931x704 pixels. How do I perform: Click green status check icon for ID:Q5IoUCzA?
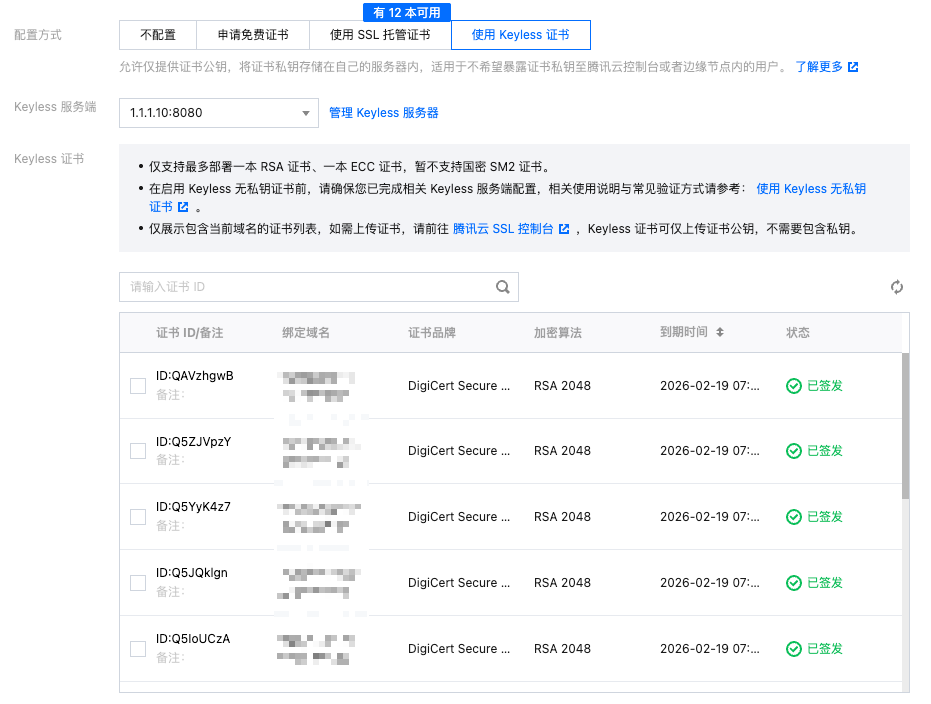(794, 649)
